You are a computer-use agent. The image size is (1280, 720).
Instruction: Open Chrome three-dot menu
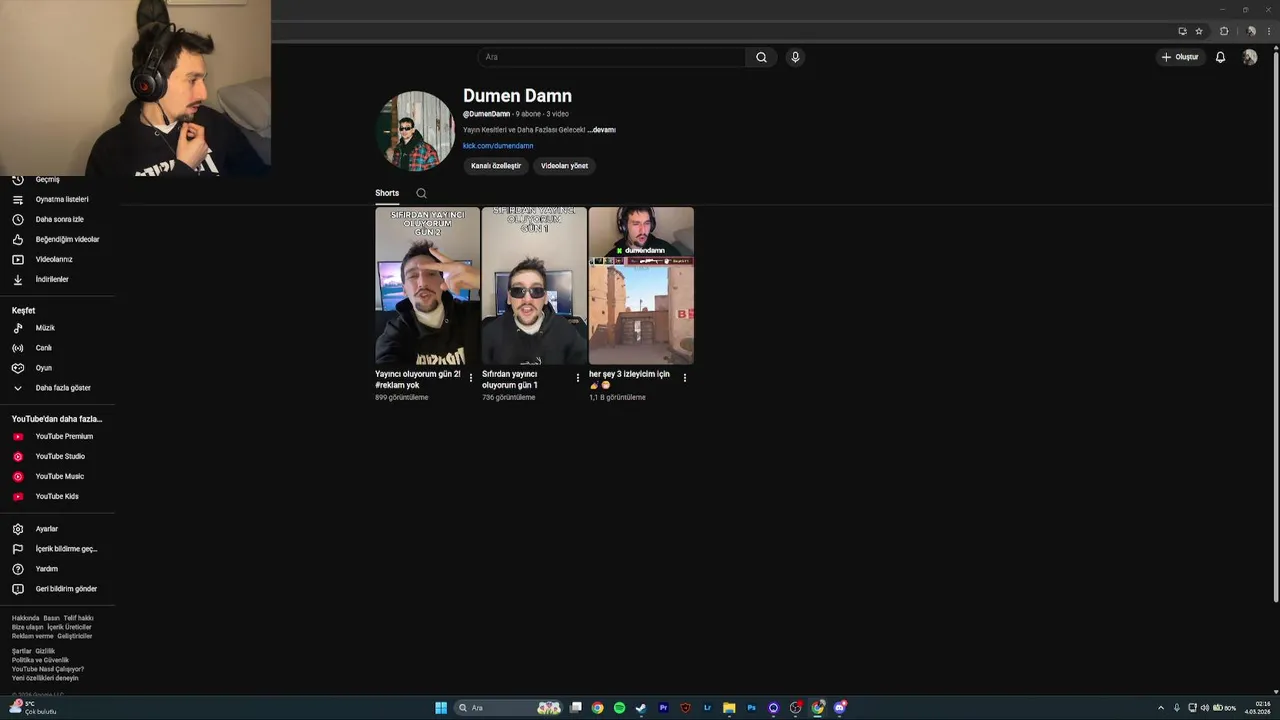click(1269, 31)
